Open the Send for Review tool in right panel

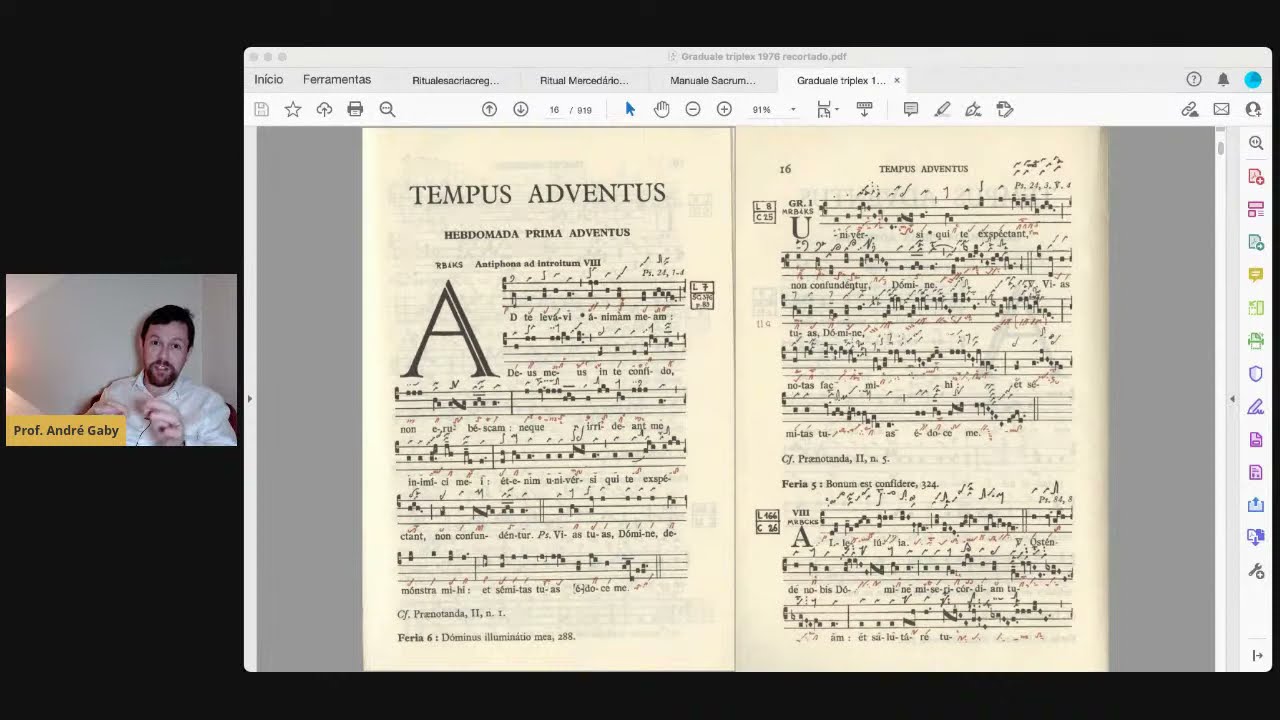pos(1256,505)
